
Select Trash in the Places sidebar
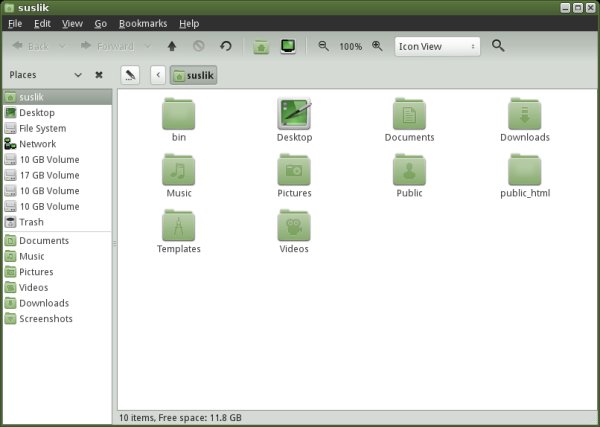31,222
